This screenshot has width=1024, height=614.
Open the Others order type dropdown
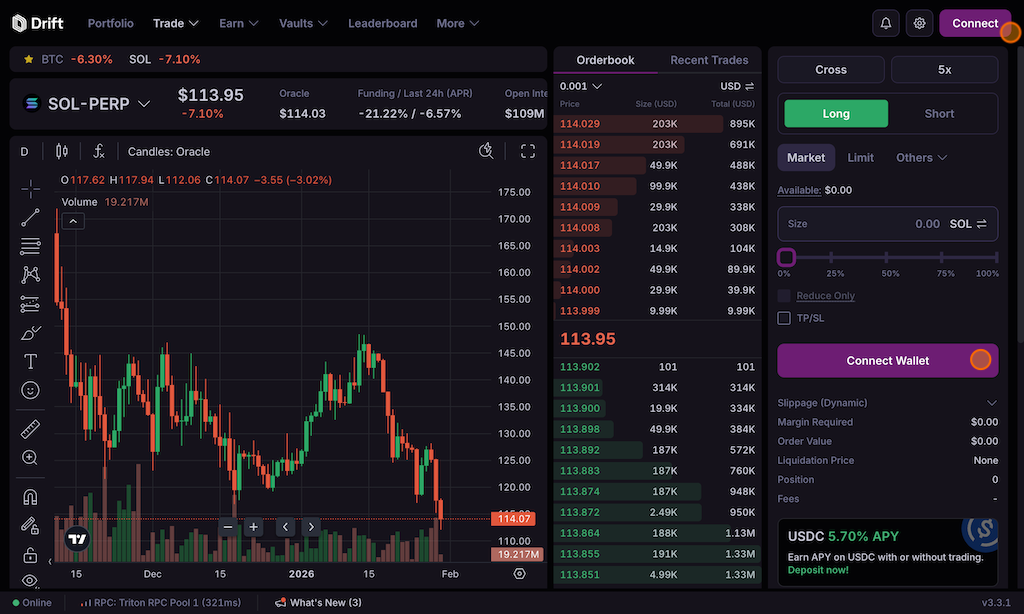point(920,158)
